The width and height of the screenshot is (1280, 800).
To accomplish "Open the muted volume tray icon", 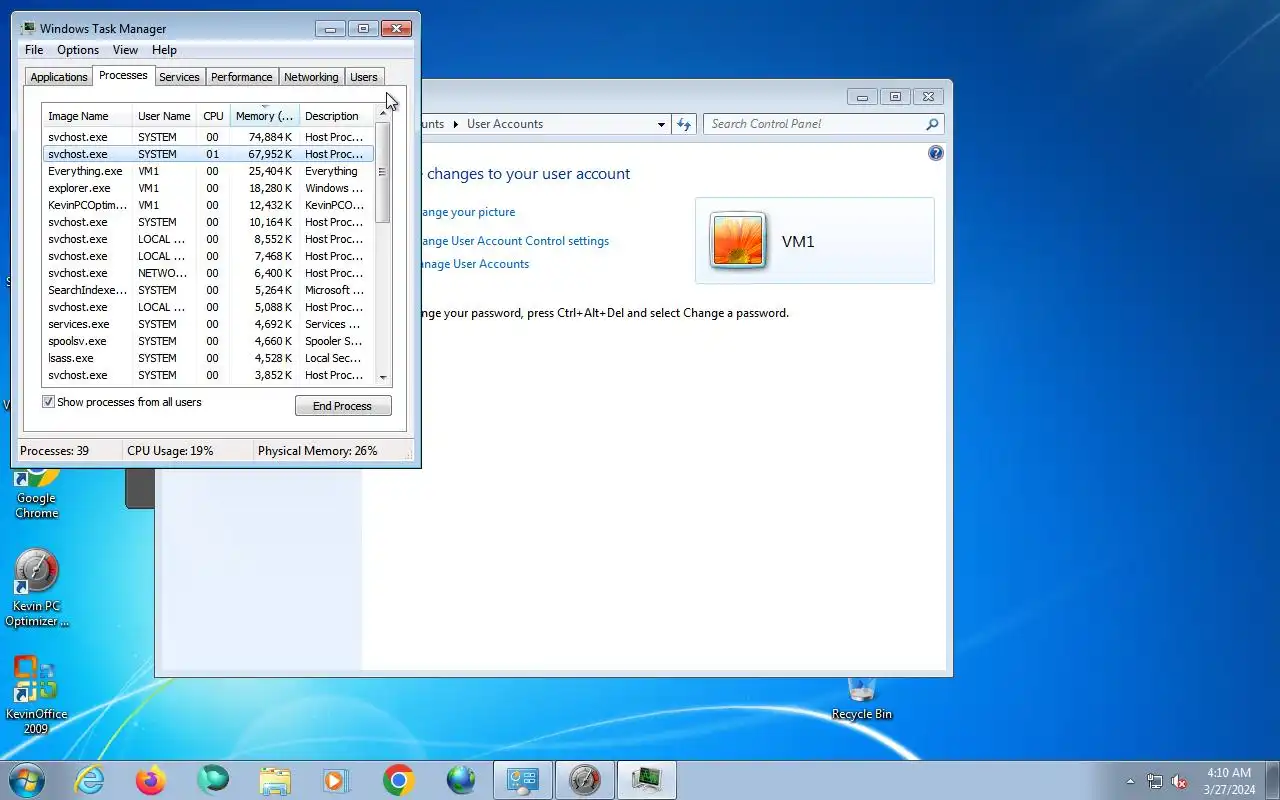I will click(1180, 781).
